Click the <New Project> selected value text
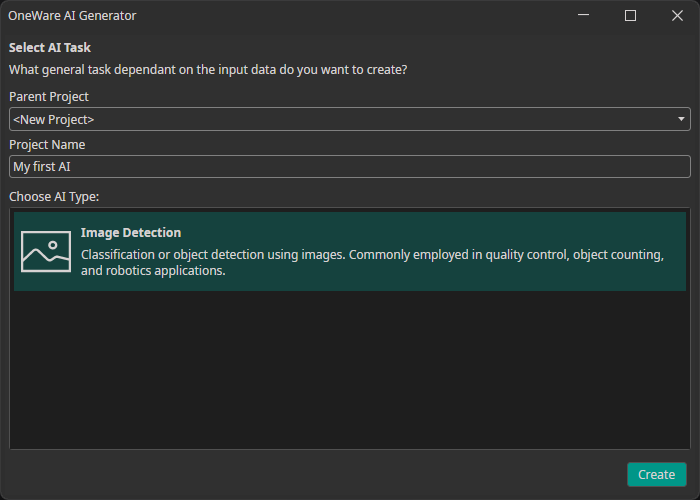 pyautogui.click(x=54, y=119)
